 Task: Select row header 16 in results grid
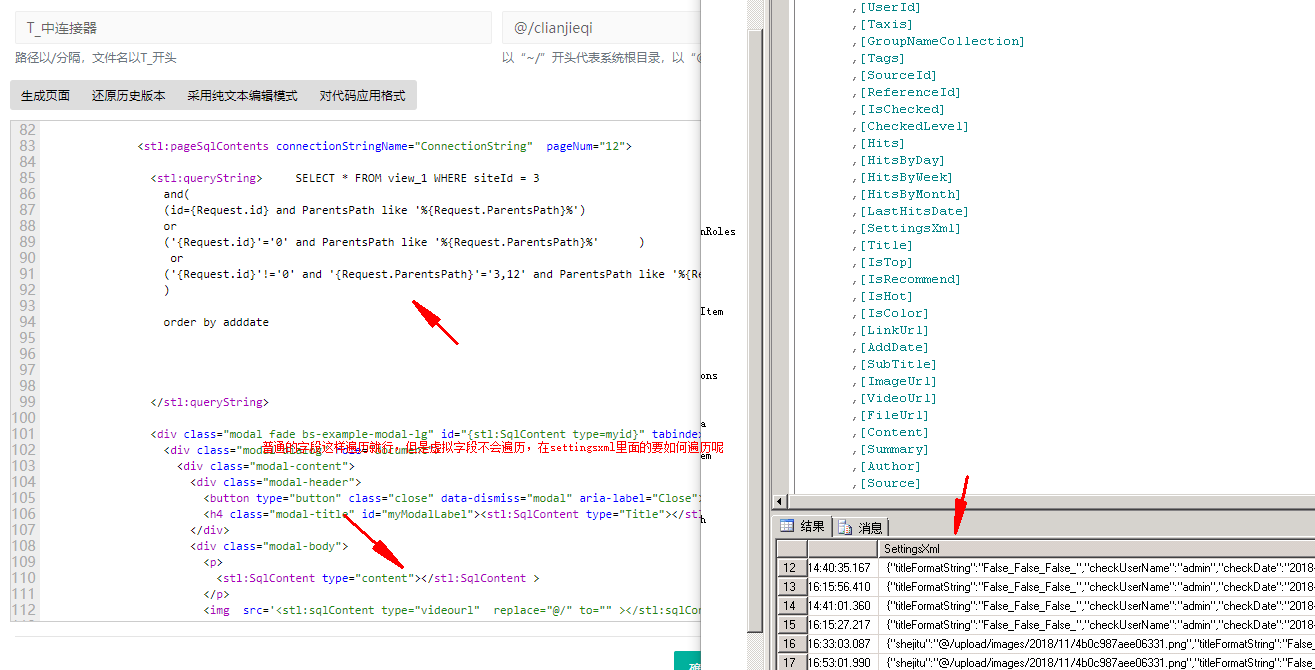pyautogui.click(x=791, y=644)
